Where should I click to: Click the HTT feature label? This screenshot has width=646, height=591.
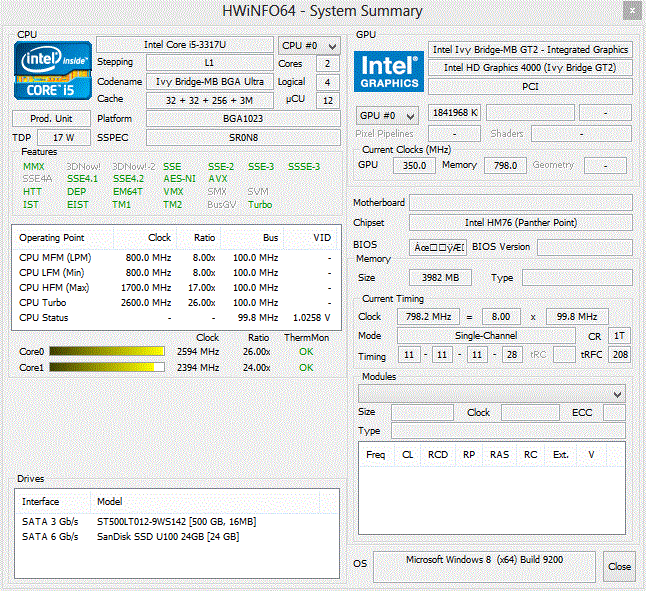coord(32,192)
